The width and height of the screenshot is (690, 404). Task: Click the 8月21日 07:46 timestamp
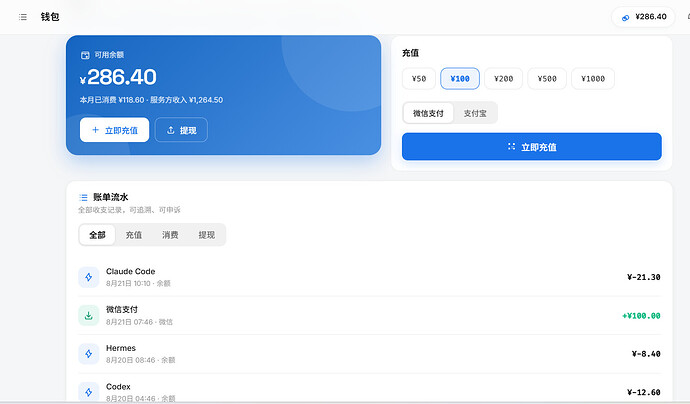pyautogui.click(x=129, y=322)
